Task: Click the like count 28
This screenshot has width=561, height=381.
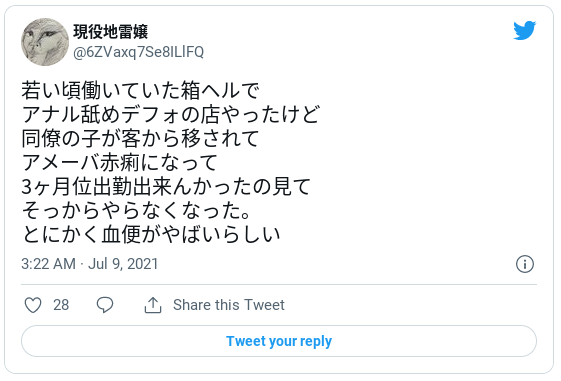Action: click(61, 305)
